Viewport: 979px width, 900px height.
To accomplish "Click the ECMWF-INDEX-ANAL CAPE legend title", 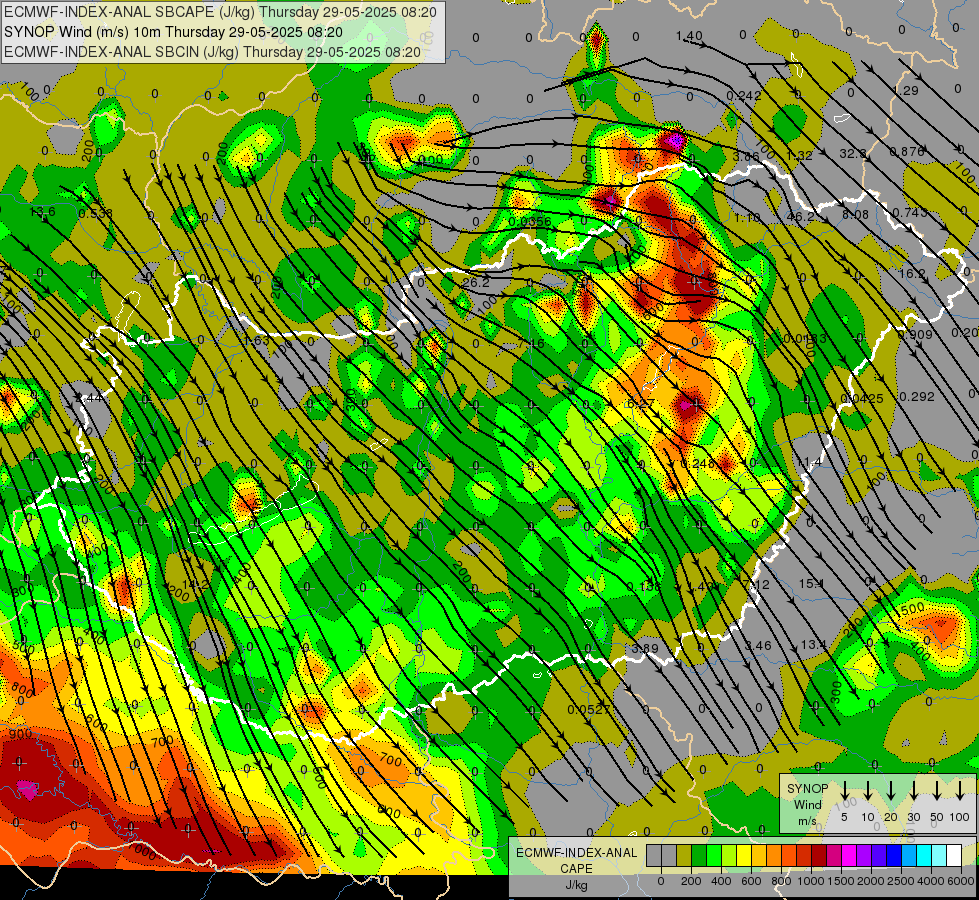I will point(576,869).
